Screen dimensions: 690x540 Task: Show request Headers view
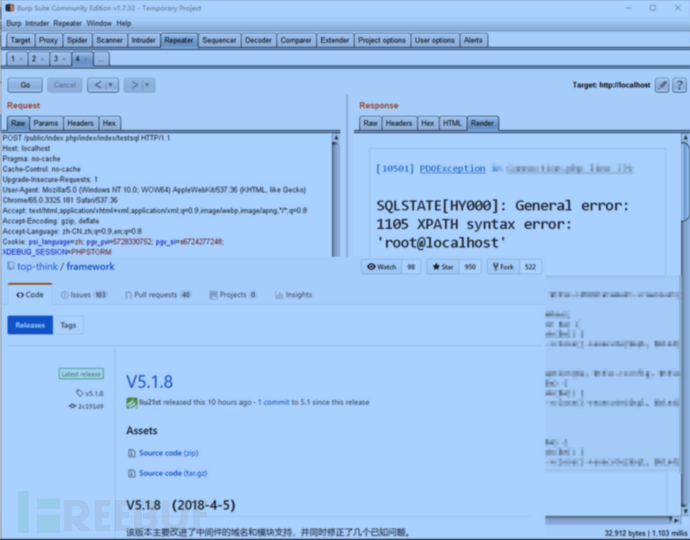(80, 123)
